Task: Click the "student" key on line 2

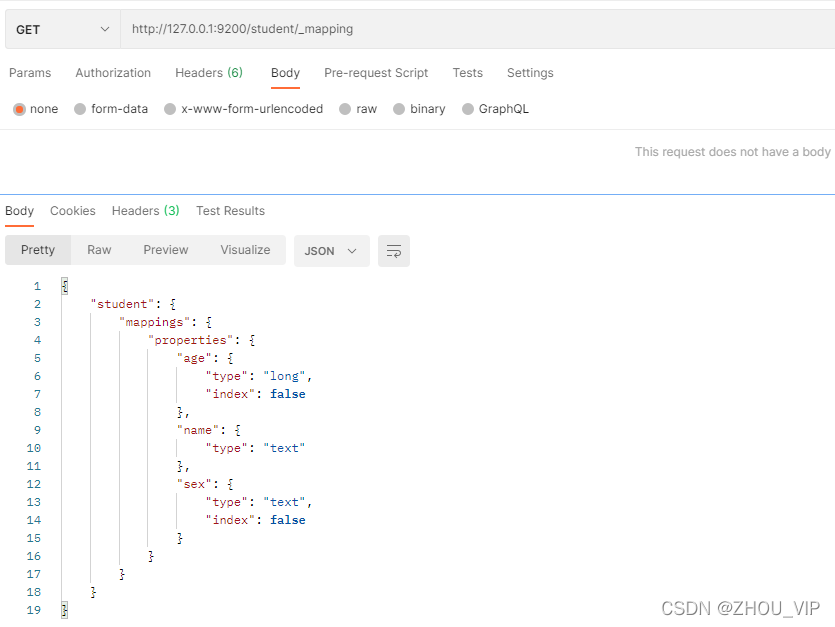Action: coord(122,304)
